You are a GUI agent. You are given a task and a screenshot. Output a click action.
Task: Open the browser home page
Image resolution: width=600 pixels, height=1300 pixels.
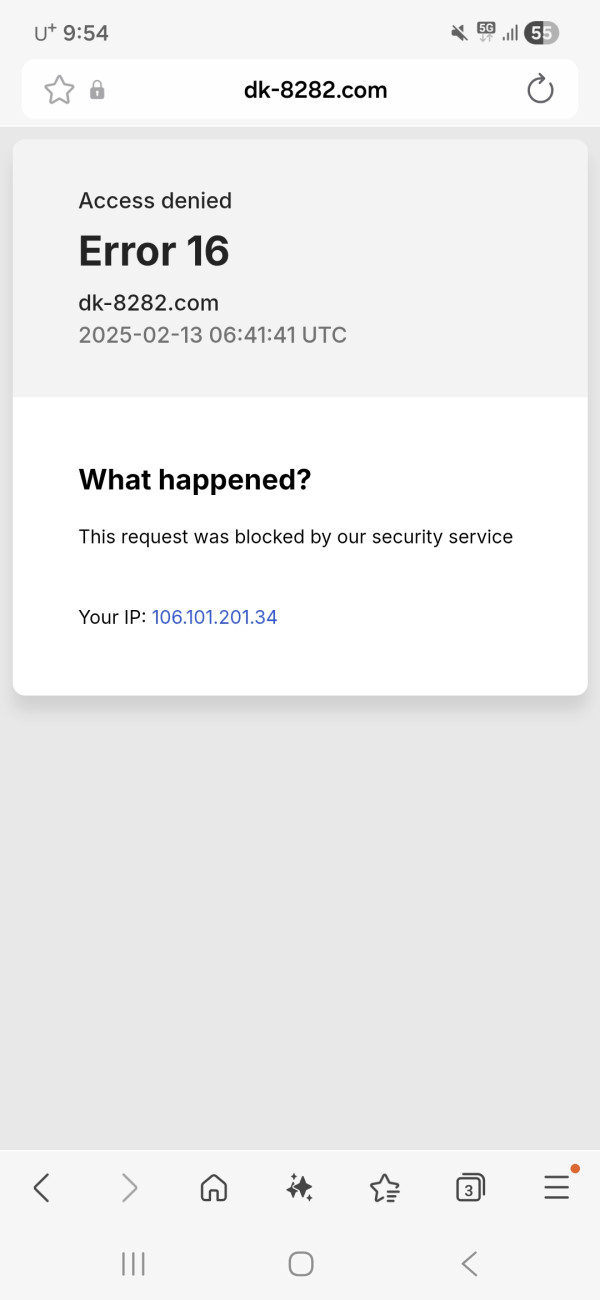[214, 1187]
